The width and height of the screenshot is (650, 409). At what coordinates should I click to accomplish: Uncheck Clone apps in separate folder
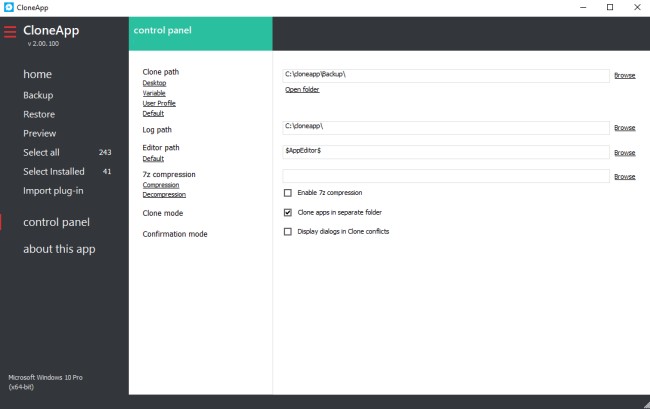[288, 213]
